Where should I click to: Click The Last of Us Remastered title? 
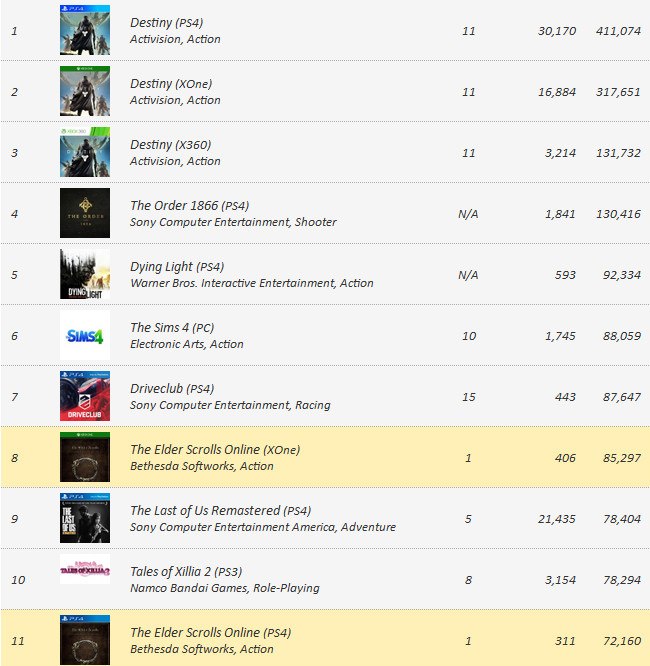click(x=221, y=511)
